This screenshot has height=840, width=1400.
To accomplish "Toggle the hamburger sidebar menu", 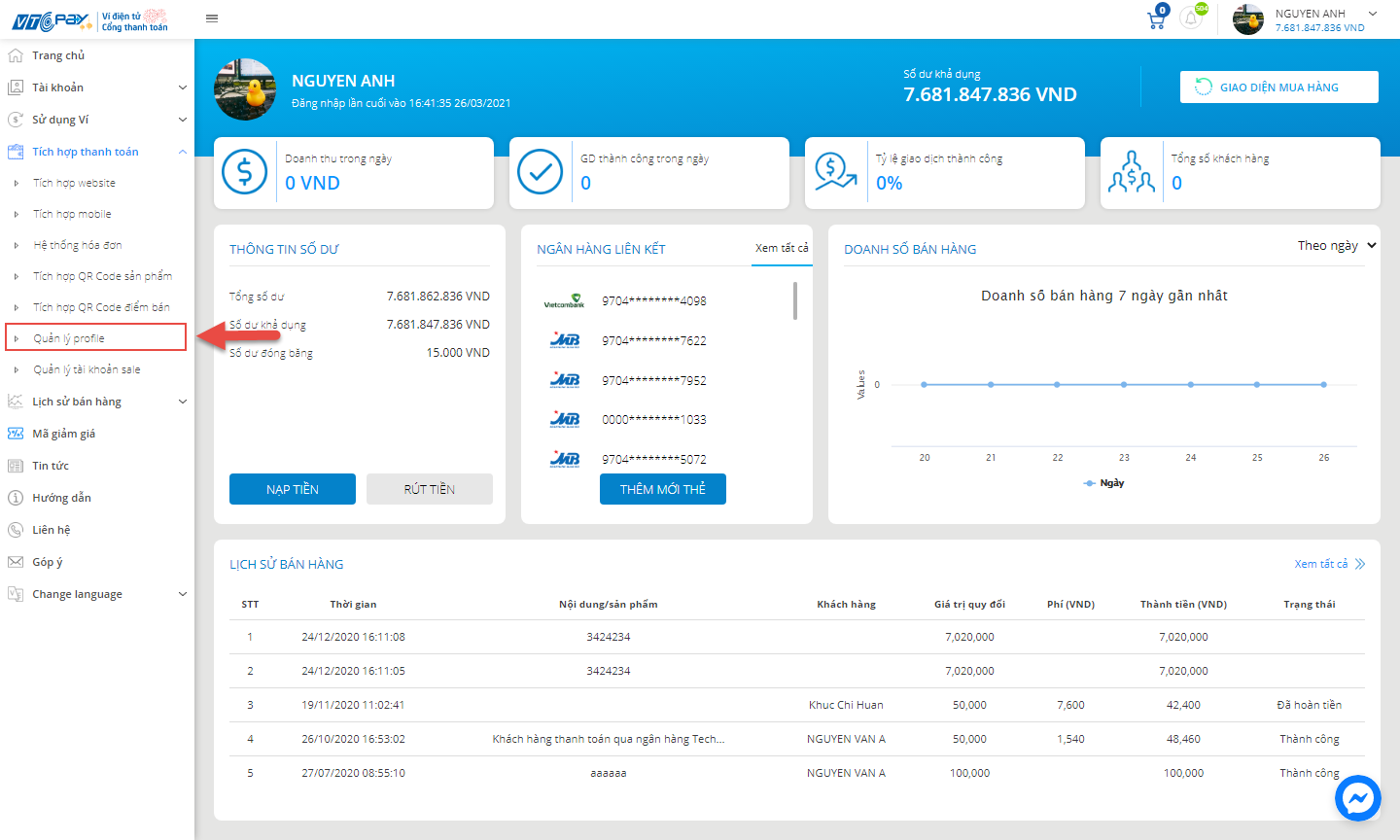I will (x=212, y=17).
